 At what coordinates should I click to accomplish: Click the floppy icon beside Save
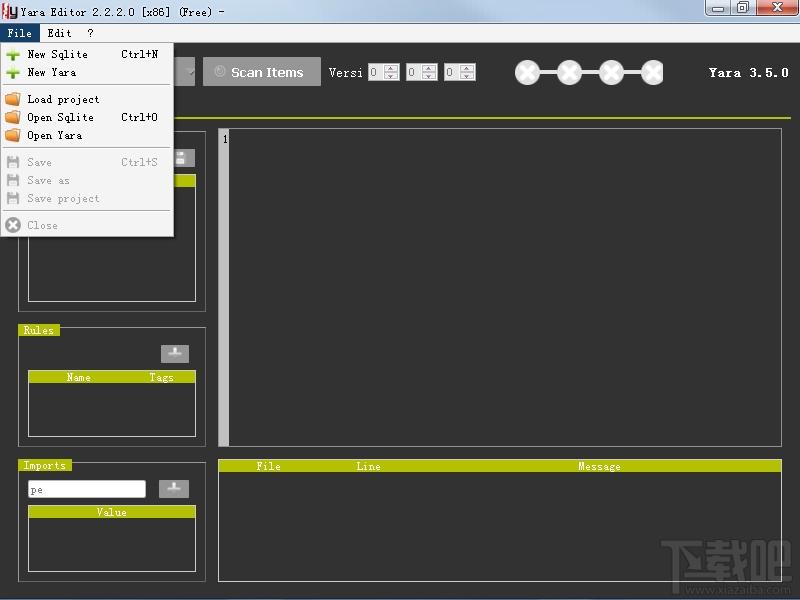(13, 162)
